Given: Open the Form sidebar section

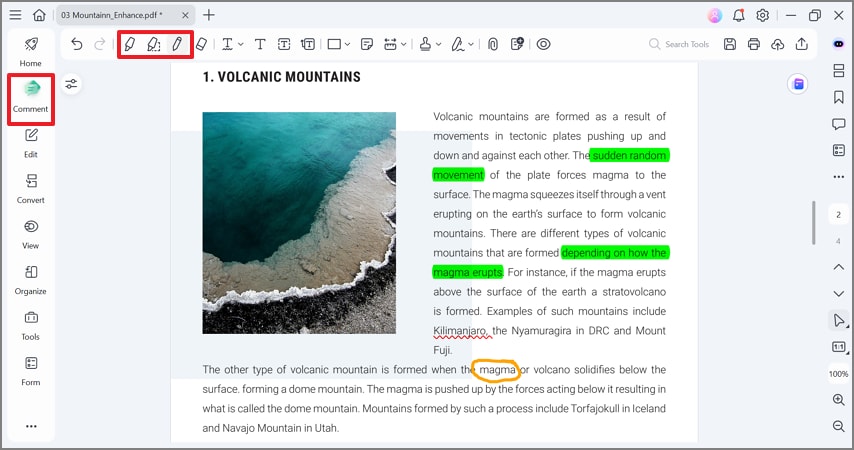Looking at the screenshot, I should pyautogui.click(x=30, y=372).
